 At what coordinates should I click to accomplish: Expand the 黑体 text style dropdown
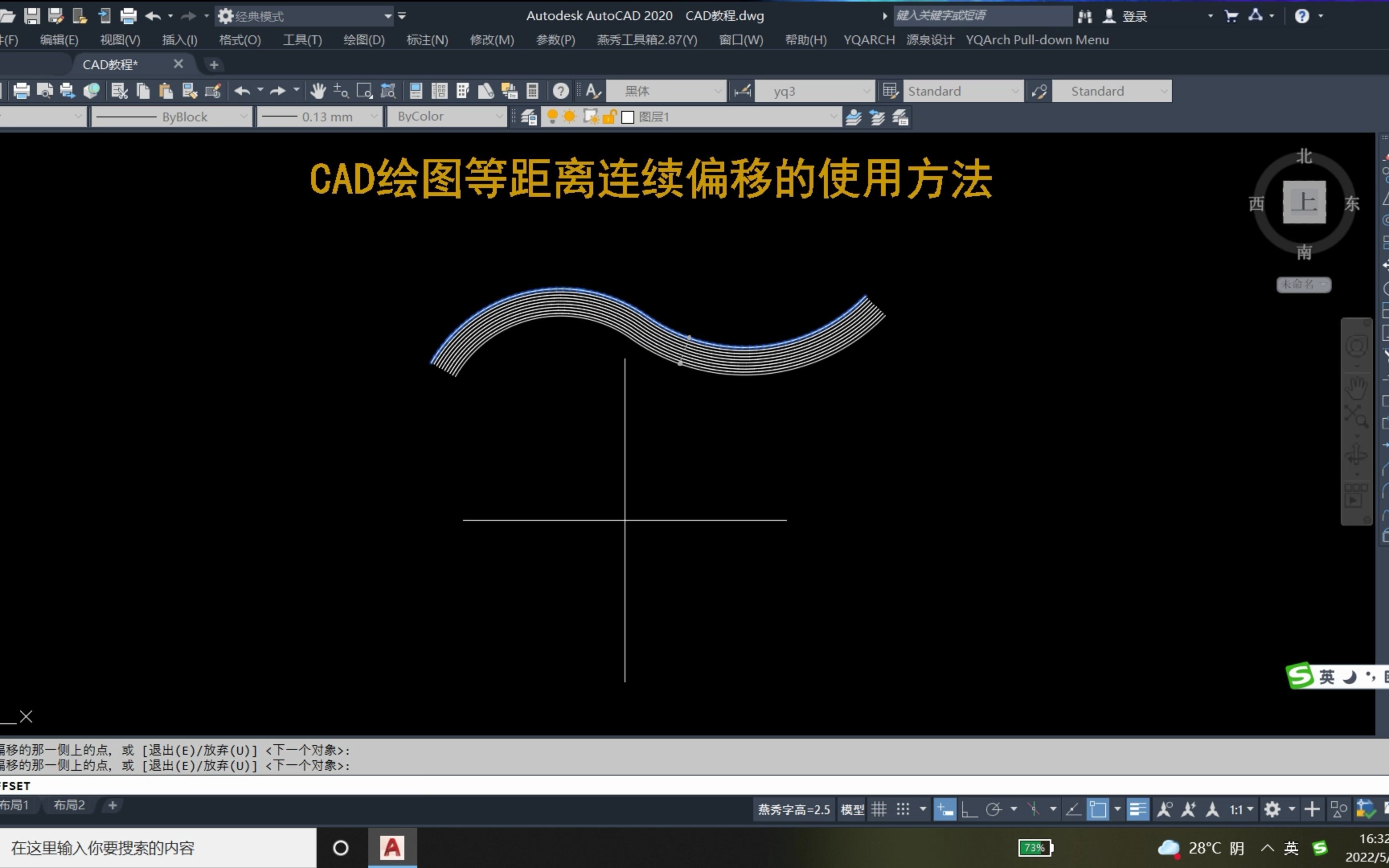(717, 91)
